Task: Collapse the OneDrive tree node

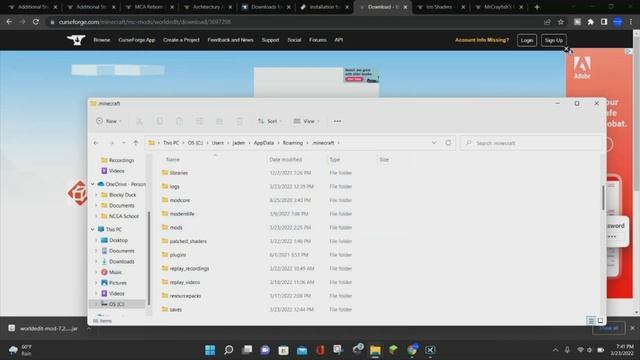Action: click(x=93, y=184)
